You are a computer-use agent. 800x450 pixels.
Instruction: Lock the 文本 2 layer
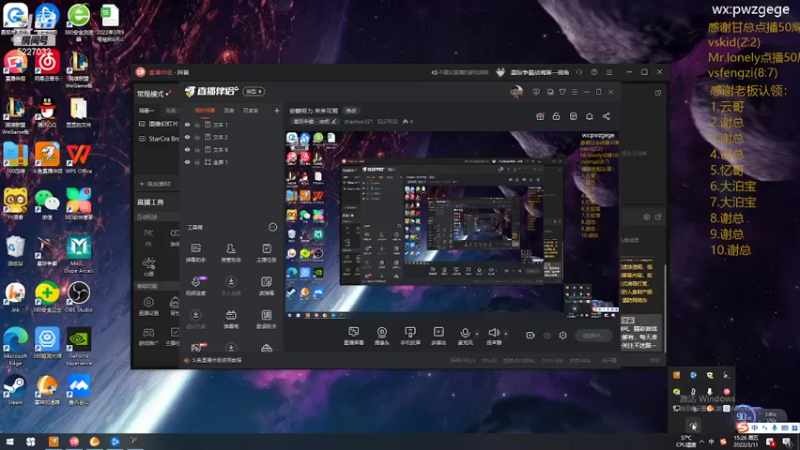[197, 137]
